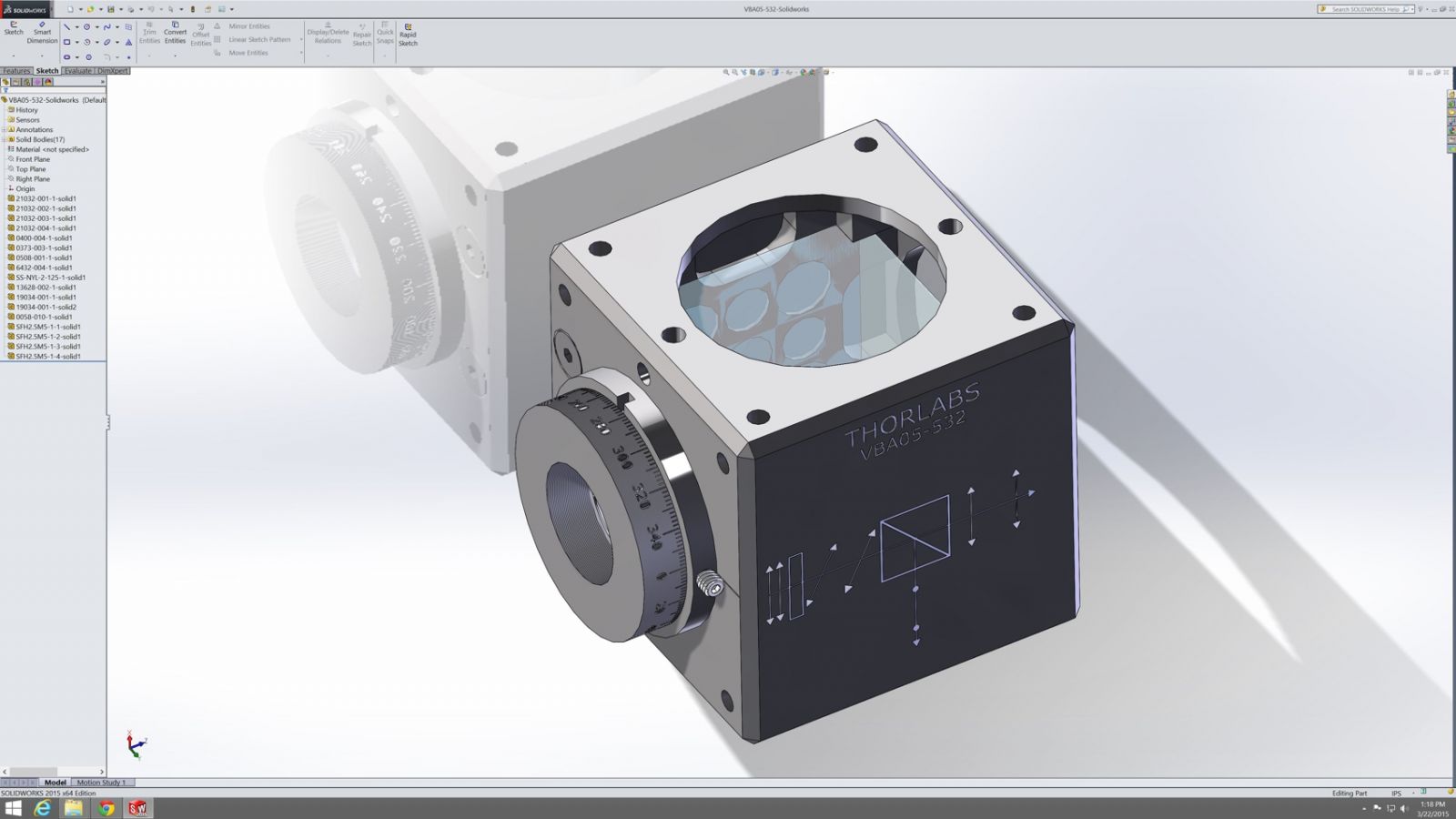Switch to the Features tab

click(16, 71)
